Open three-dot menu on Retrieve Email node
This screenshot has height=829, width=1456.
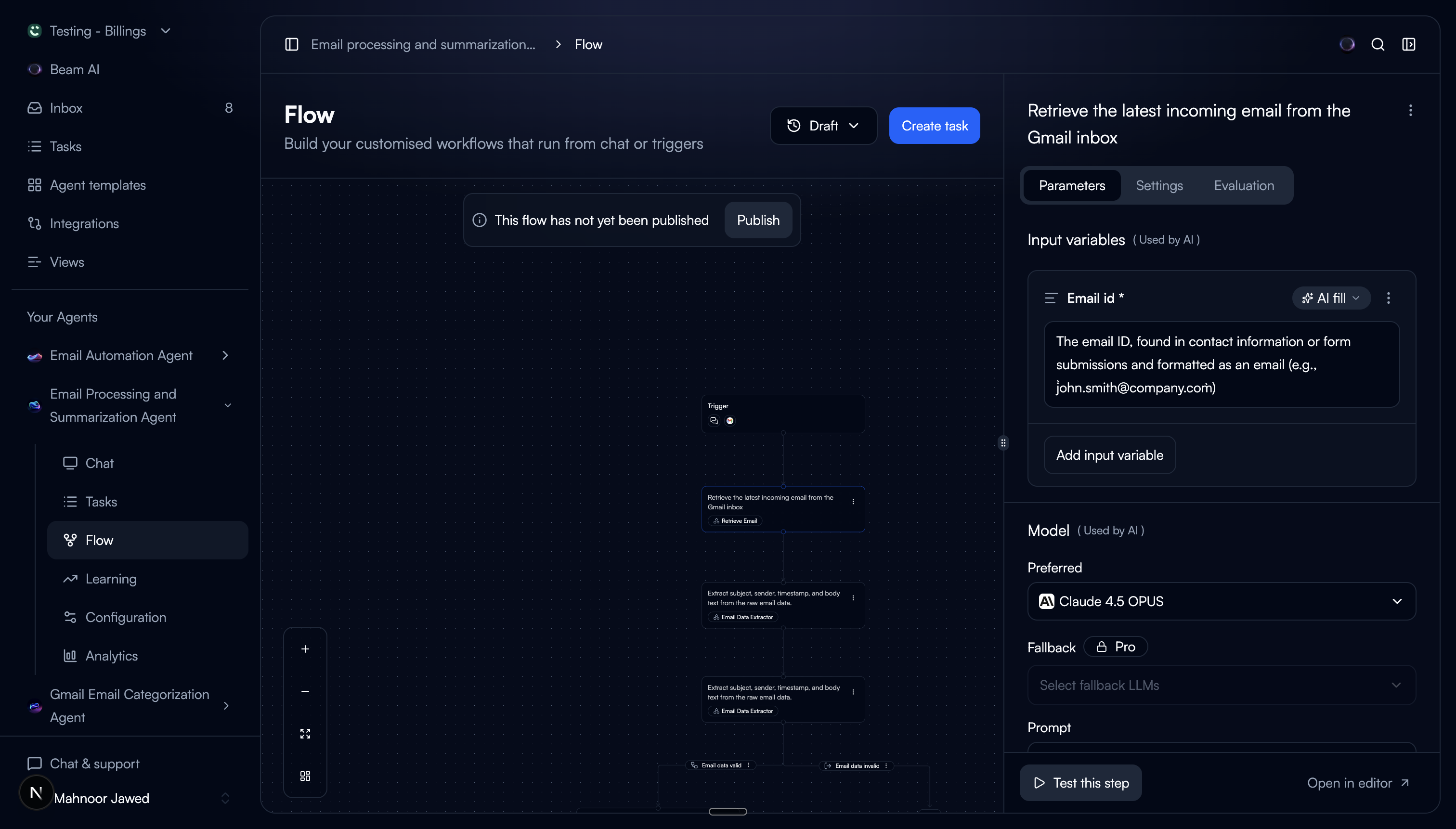point(853,502)
